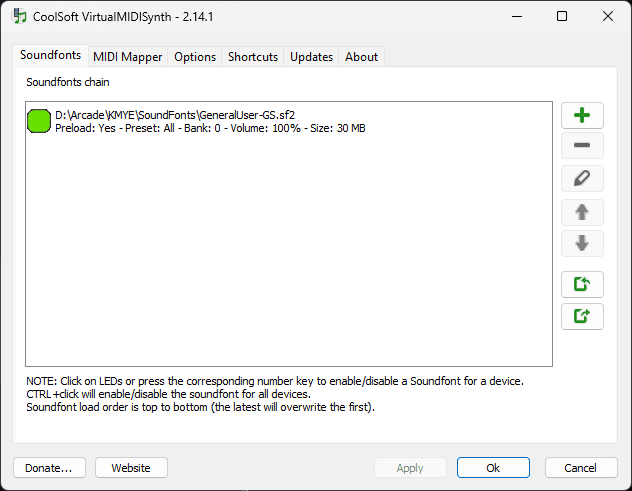Show the About tab
The width and height of the screenshot is (632, 491).
[x=361, y=57]
